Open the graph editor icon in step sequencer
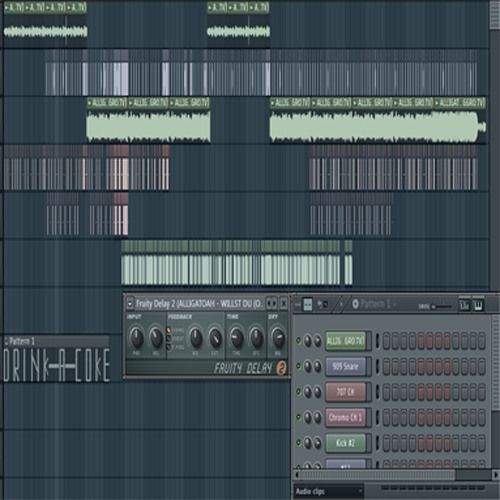The image size is (500, 500). tap(464, 305)
